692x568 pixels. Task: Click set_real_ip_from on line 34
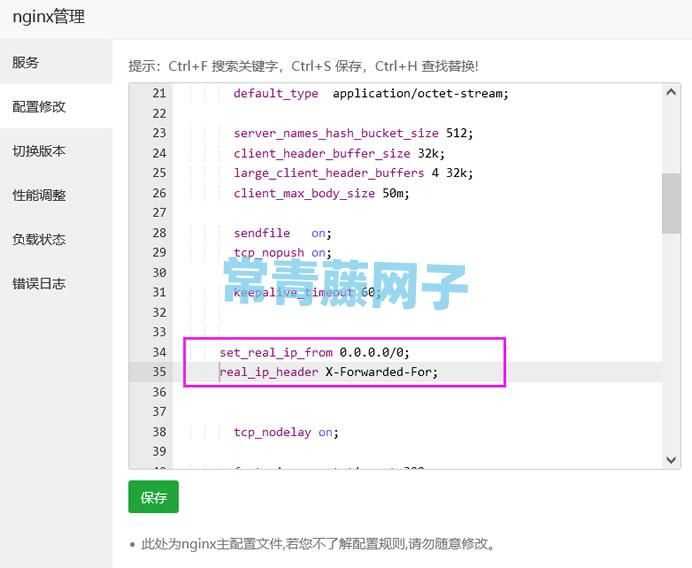point(276,353)
